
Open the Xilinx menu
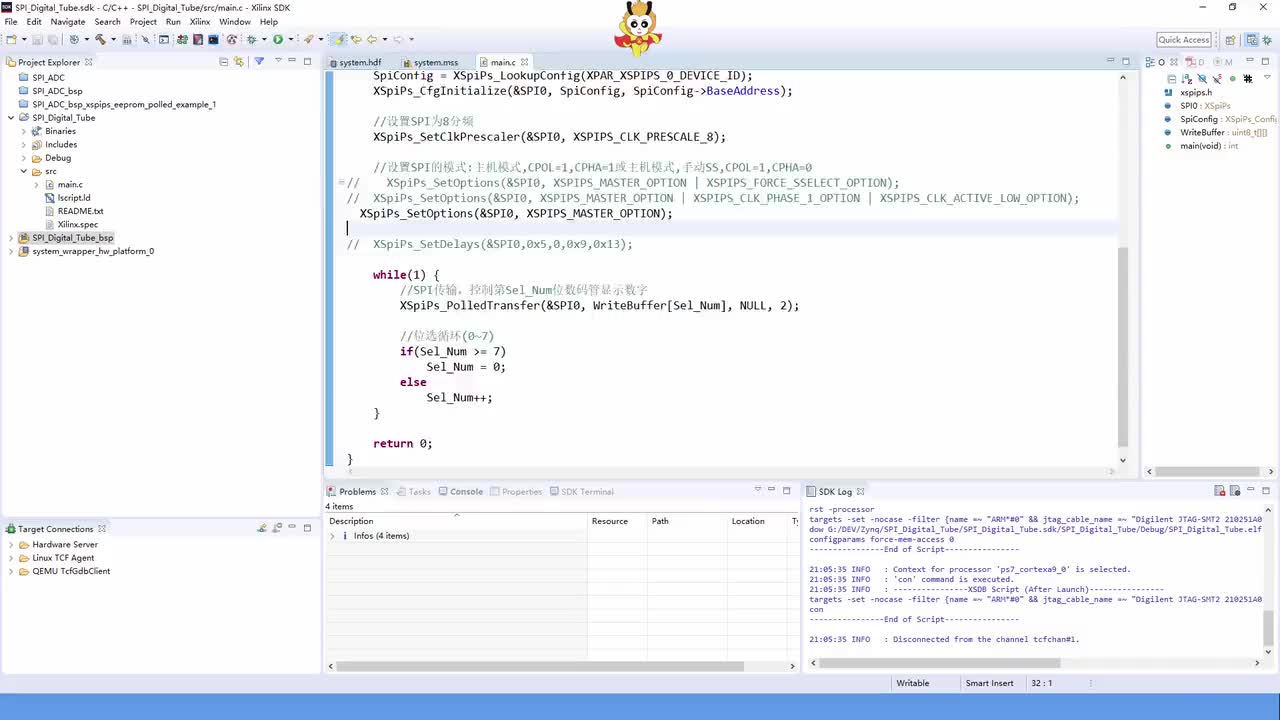[200, 21]
